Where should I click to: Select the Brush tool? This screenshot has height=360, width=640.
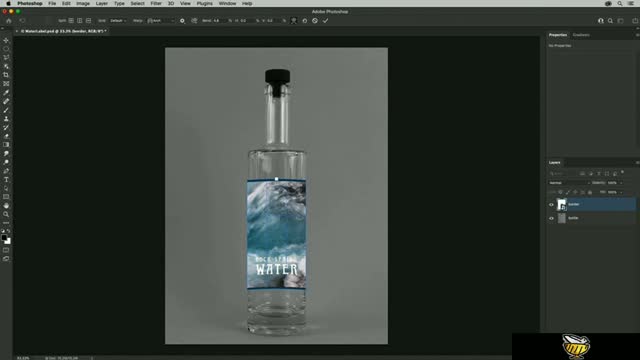pos(6,110)
